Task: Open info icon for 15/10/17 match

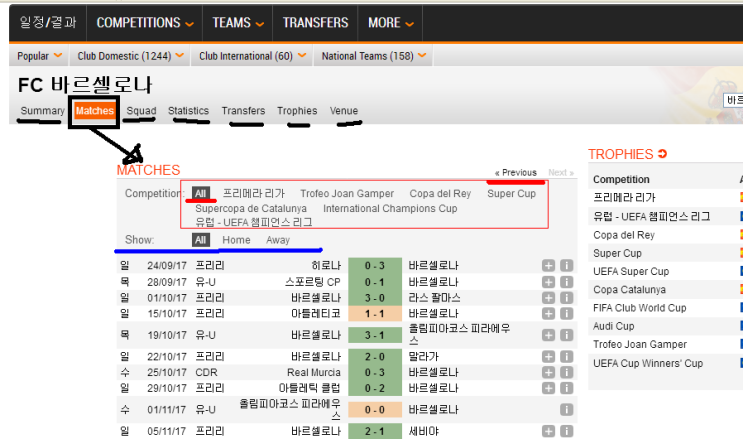Action: point(566,313)
